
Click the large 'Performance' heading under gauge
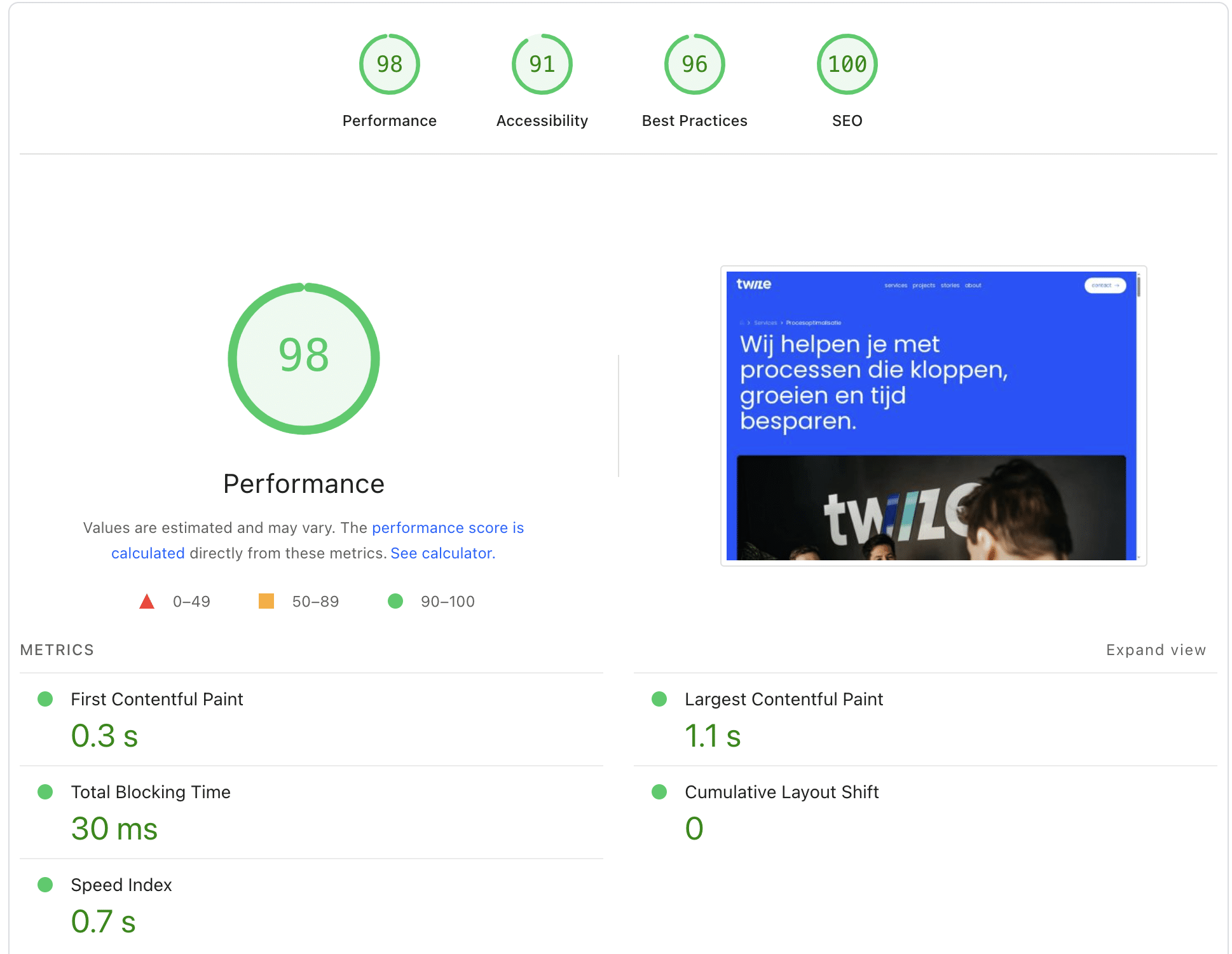(304, 484)
